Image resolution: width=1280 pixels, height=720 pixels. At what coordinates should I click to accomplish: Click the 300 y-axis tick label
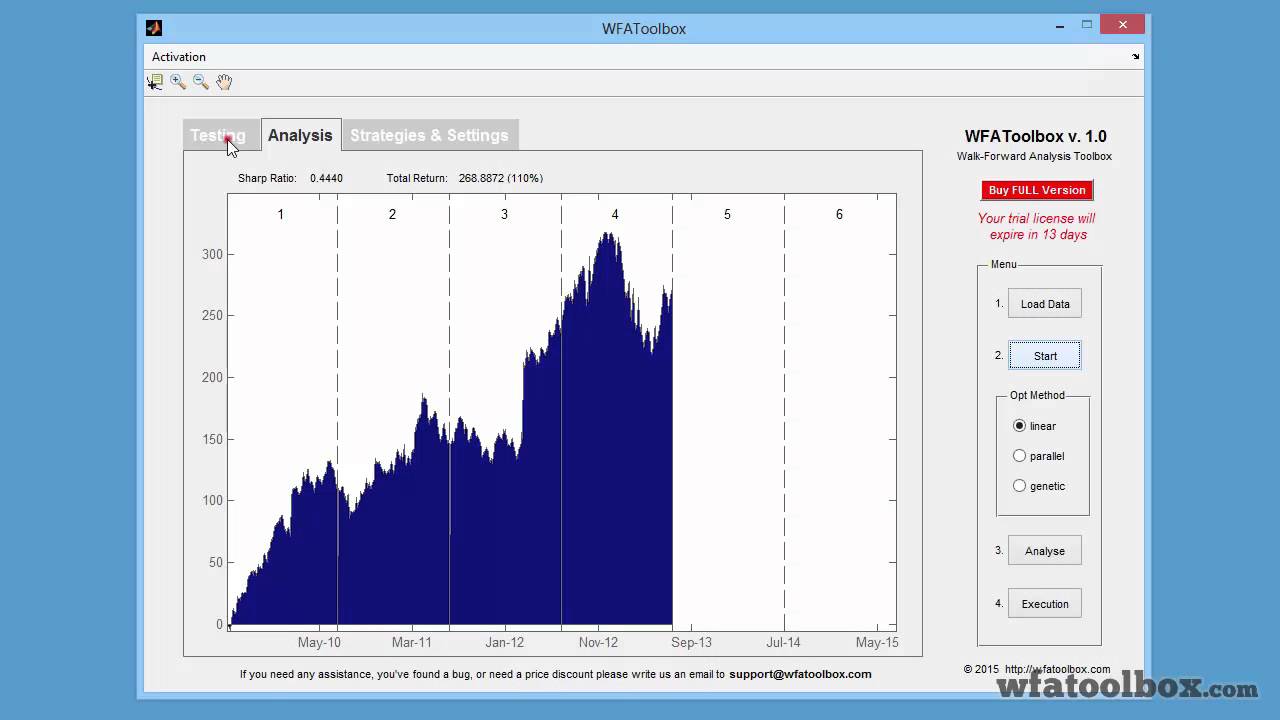coord(212,254)
